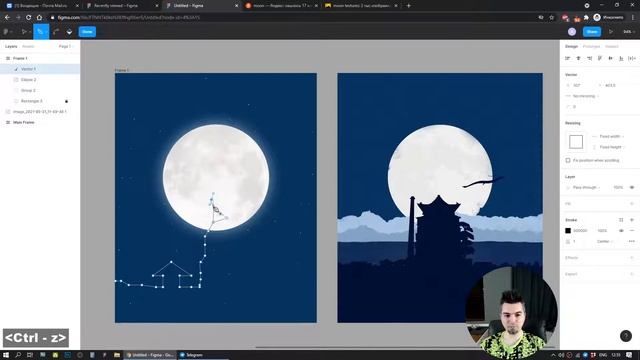
Task: Open advanced stroke options ellipsis
Action: 632,241
